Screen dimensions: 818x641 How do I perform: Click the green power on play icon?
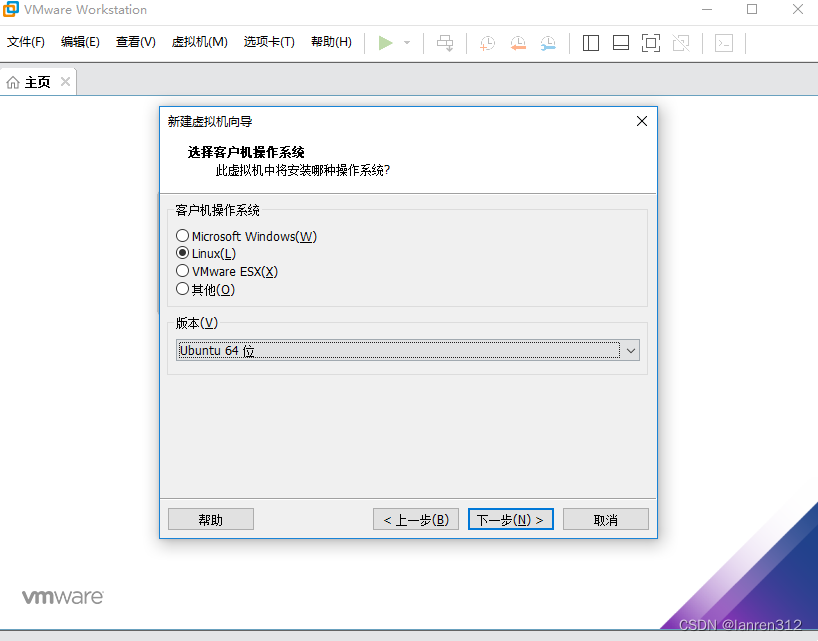pyautogui.click(x=386, y=43)
